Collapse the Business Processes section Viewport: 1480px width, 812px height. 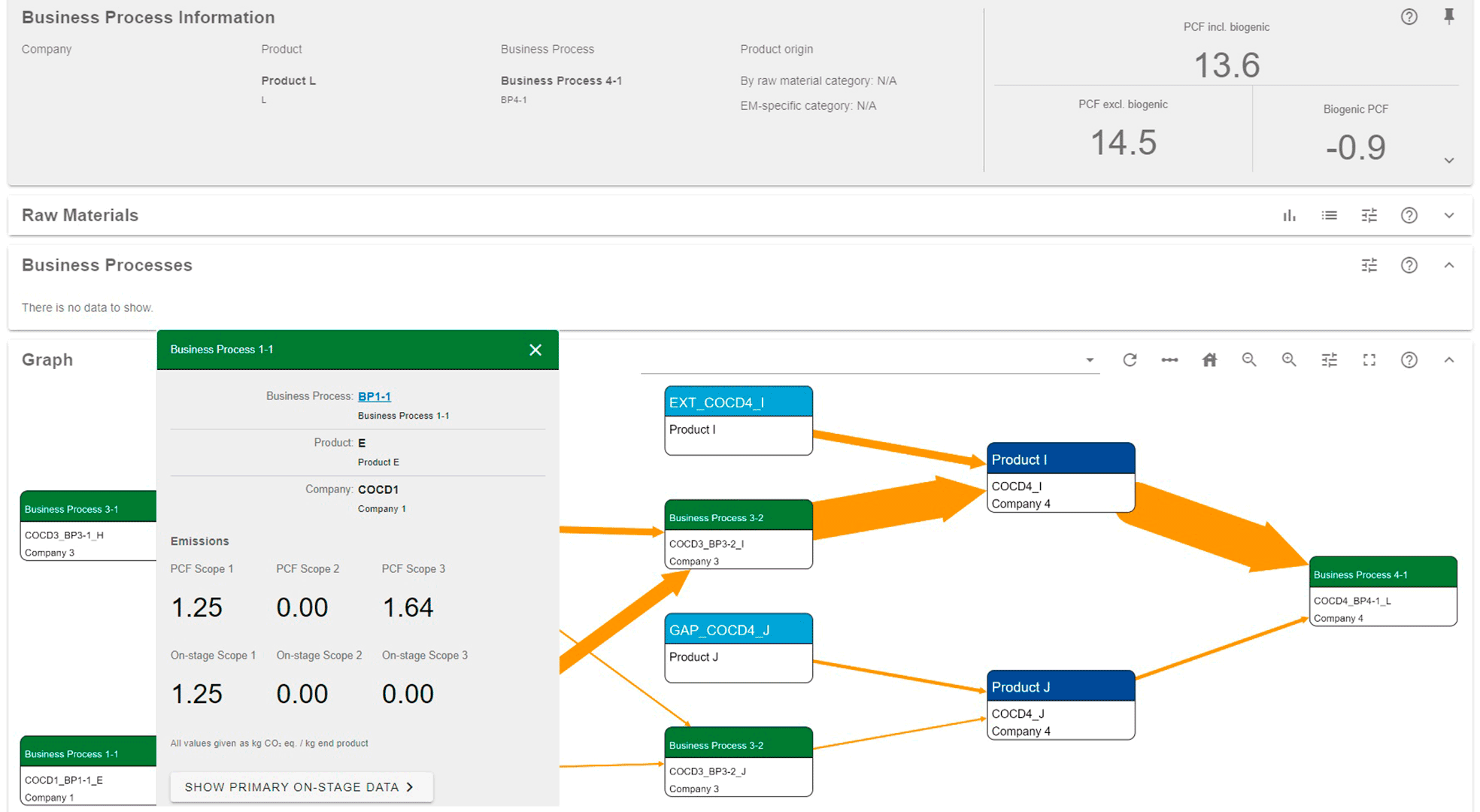tap(1449, 265)
